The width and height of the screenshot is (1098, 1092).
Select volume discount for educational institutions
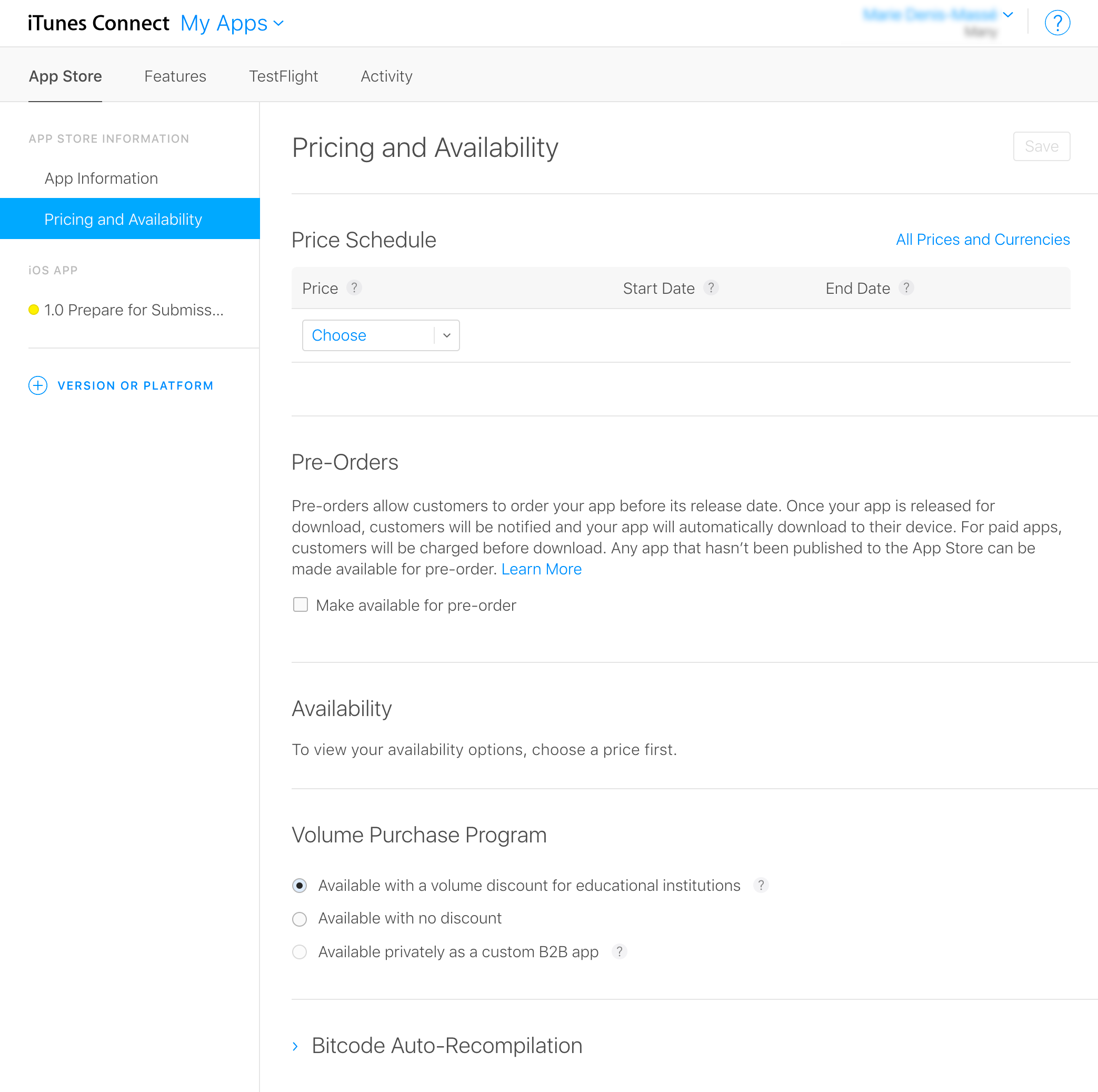pyautogui.click(x=300, y=886)
